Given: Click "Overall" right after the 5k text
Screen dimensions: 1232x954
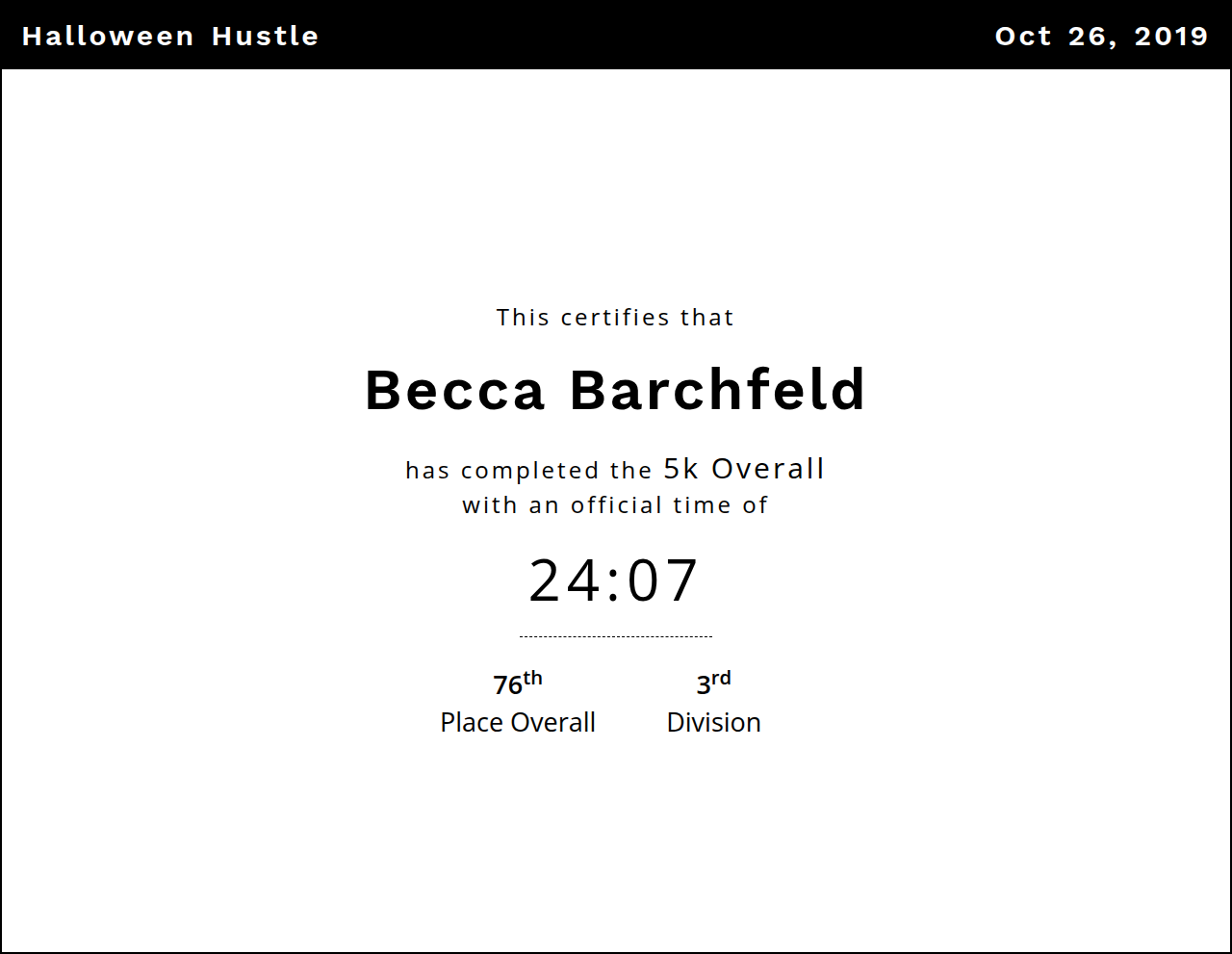Looking at the screenshot, I should (x=767, y=469).
